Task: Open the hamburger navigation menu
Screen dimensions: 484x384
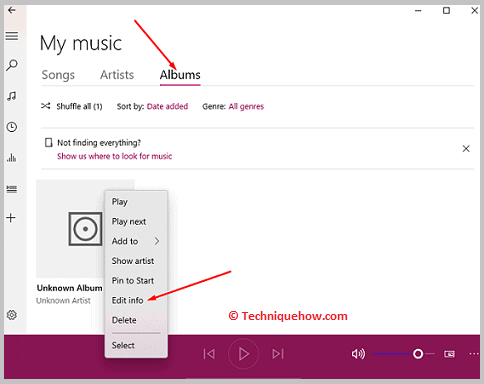Action: point(12,36)
